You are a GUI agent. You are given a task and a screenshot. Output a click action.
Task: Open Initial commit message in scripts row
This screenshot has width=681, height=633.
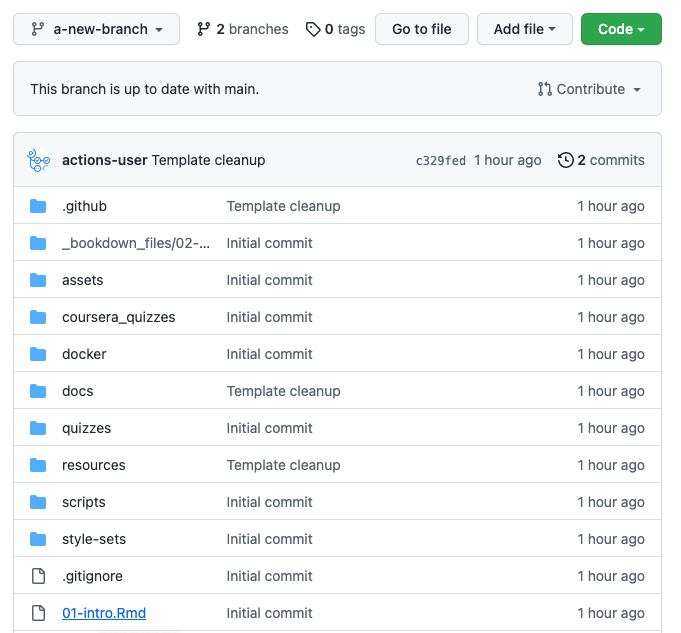[269, 502]
